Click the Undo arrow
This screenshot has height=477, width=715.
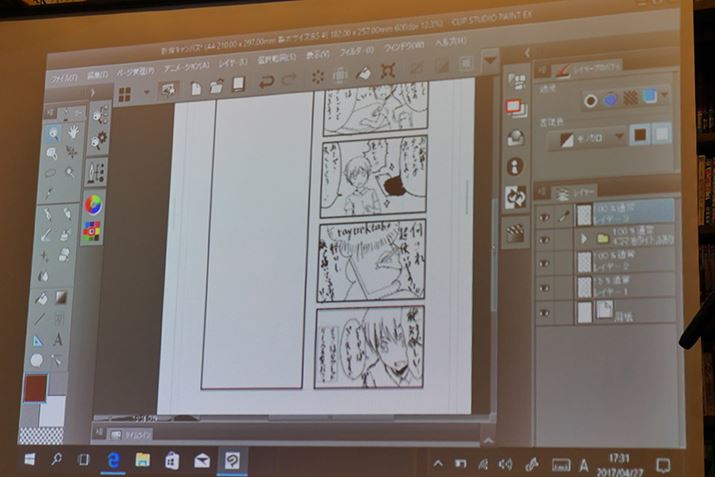click(266, 83)
